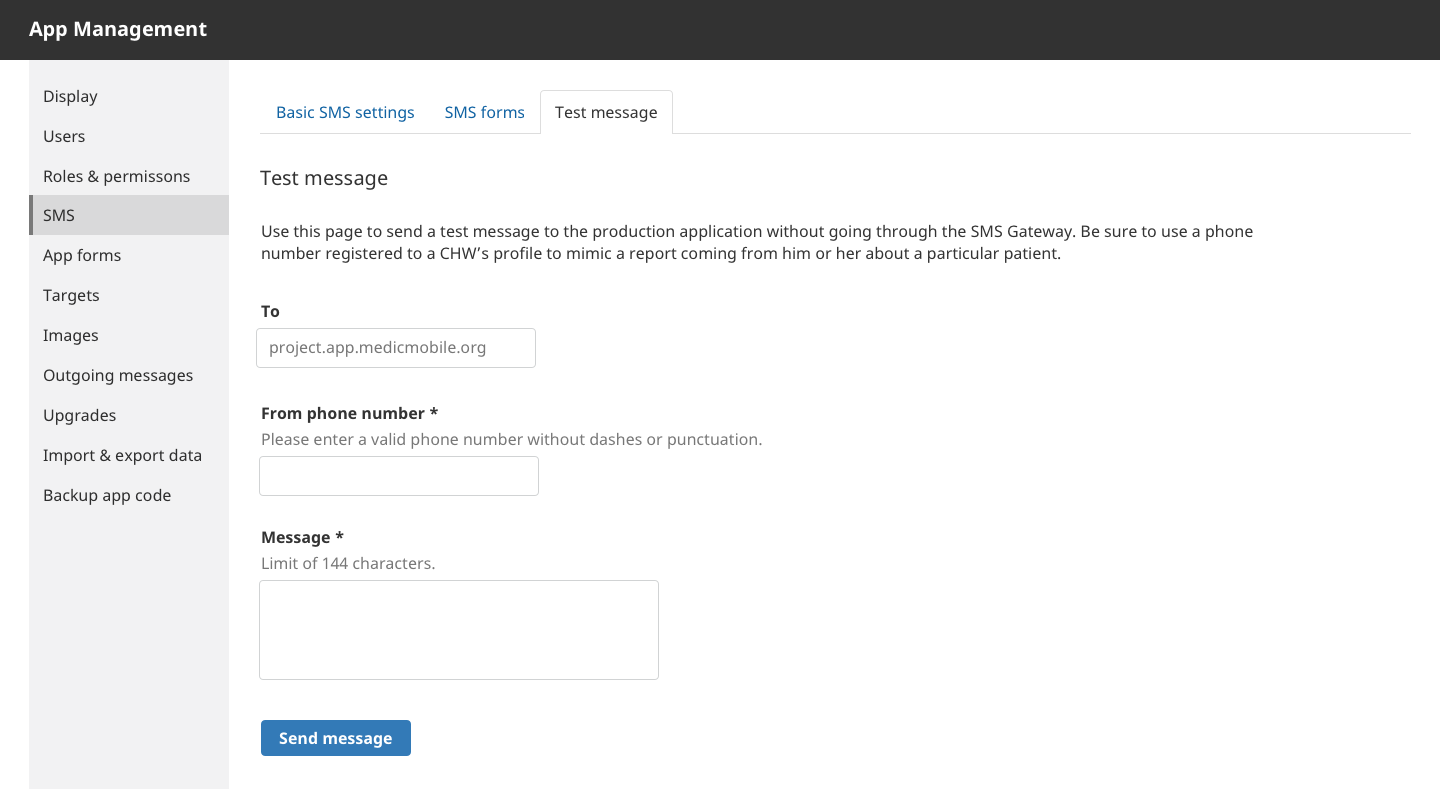Screen dimensions: 1440x789
Task: Click the To address field
Action: (396, 348)
